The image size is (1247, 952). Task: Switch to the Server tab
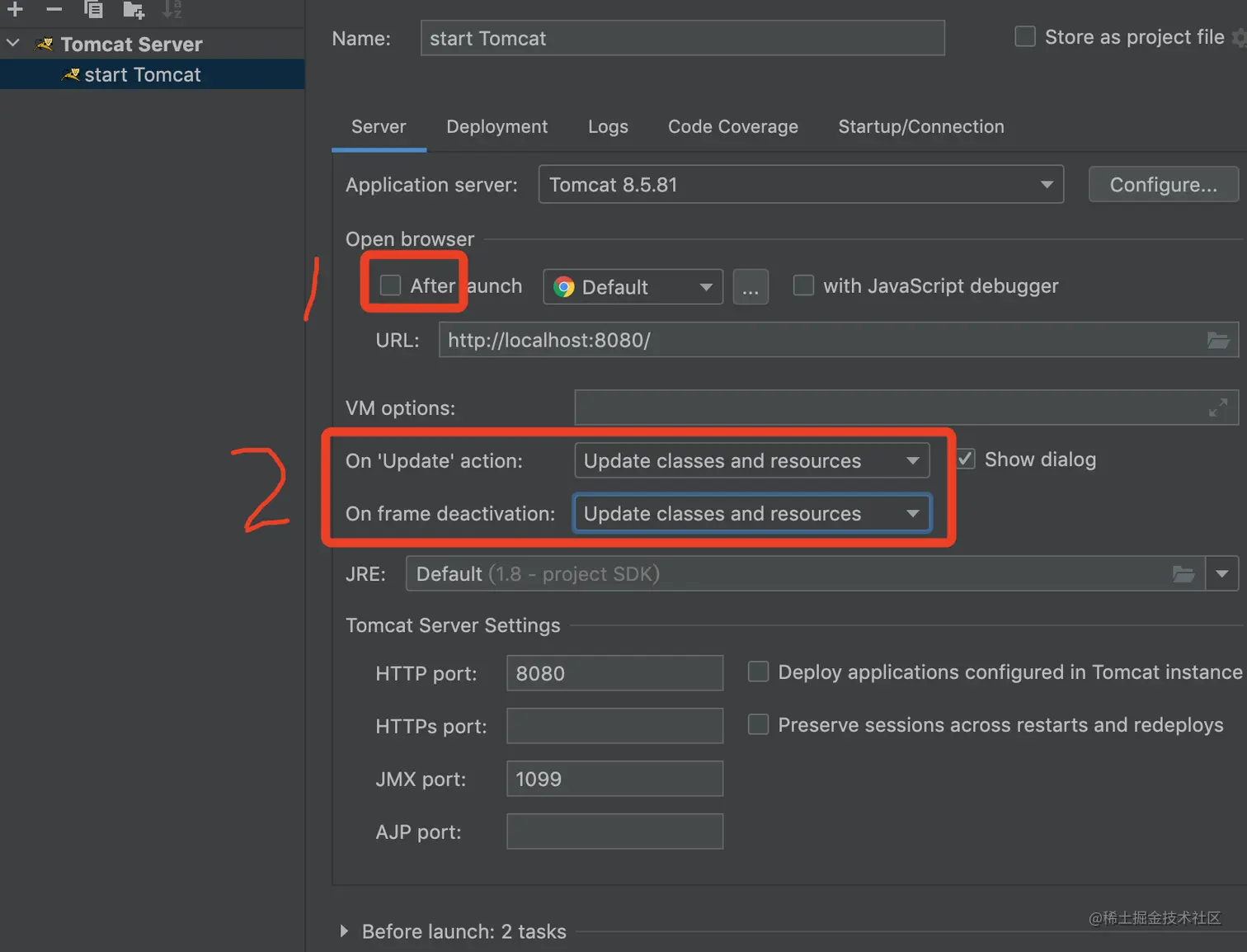(x=379, y=127)
